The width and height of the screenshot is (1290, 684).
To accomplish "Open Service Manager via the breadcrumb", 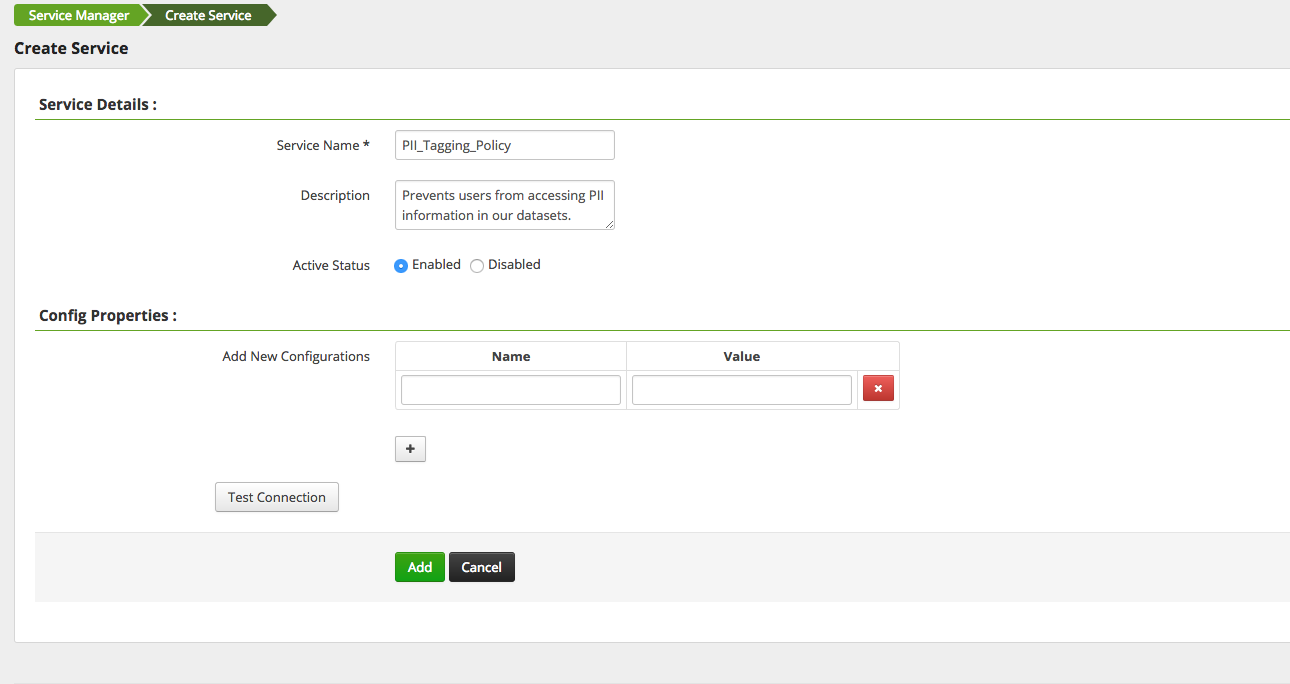I will [78, 14].
